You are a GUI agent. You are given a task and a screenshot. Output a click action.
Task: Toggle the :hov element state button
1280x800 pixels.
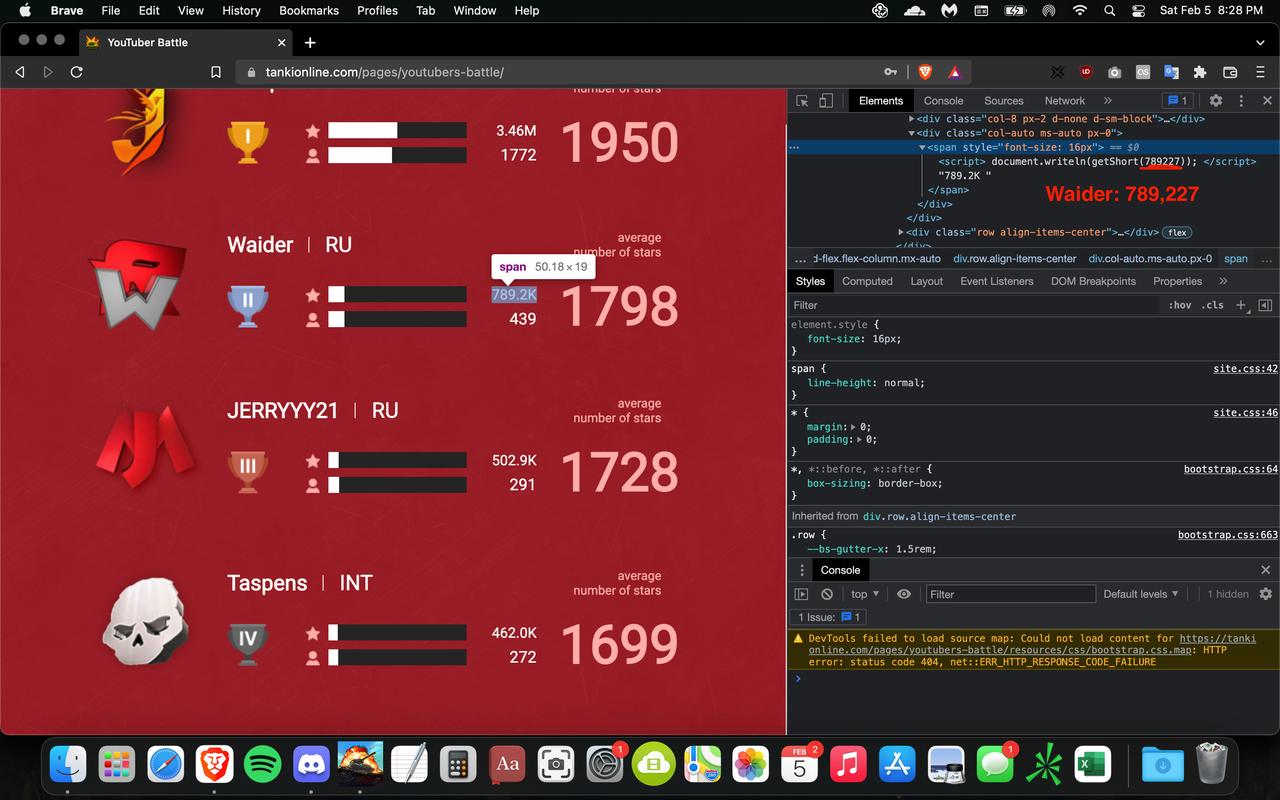(x=1180, y=305)
